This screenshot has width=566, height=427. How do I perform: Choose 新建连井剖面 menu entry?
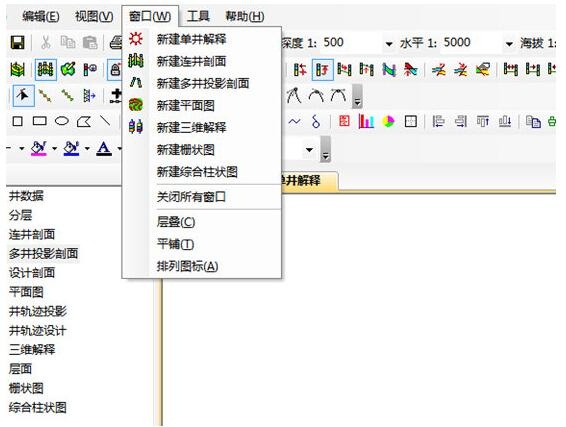[x=202, y=61]
